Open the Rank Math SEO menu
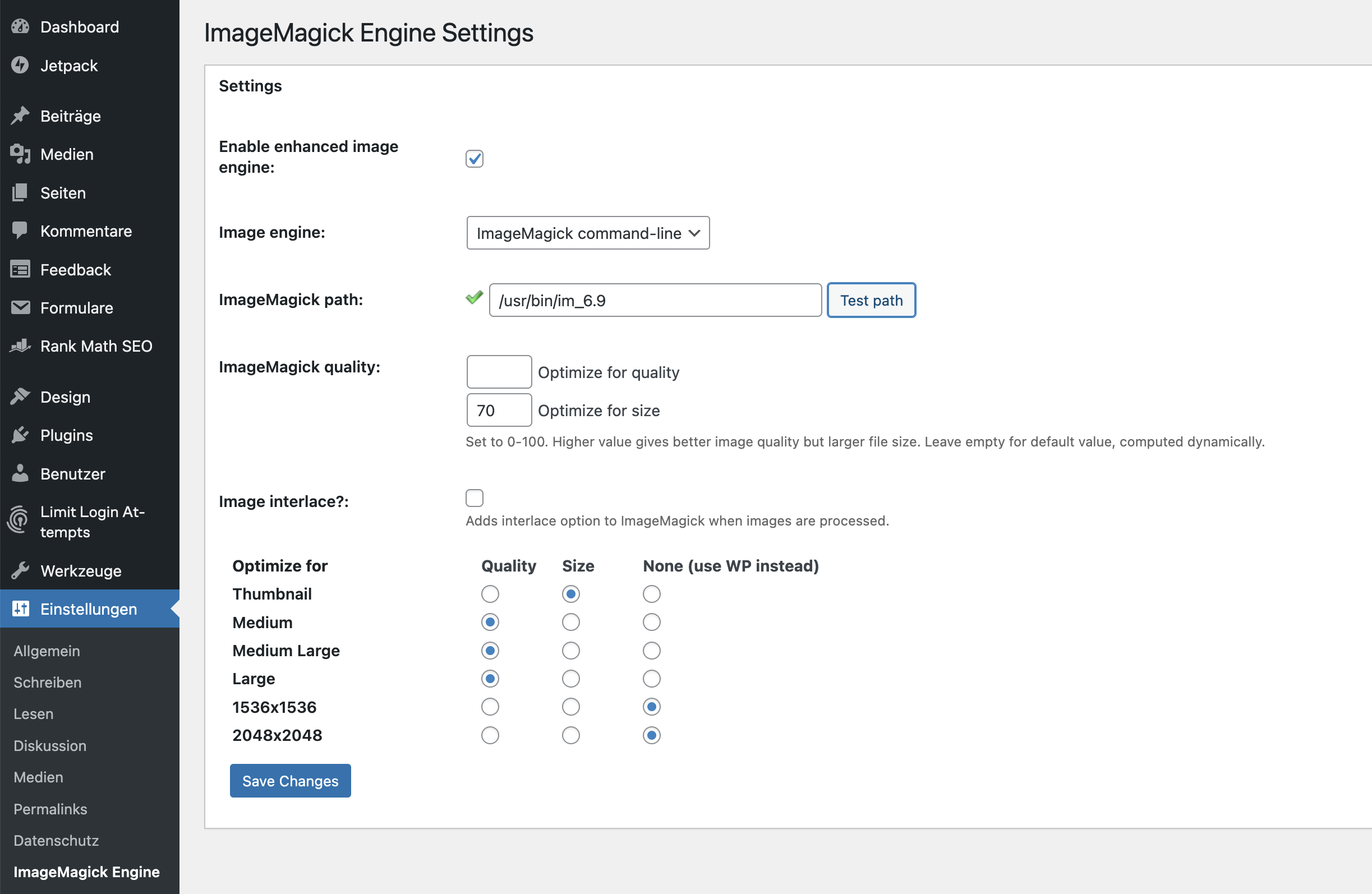Viewport: 1372px width, 894px height. (x=89, y=346)
